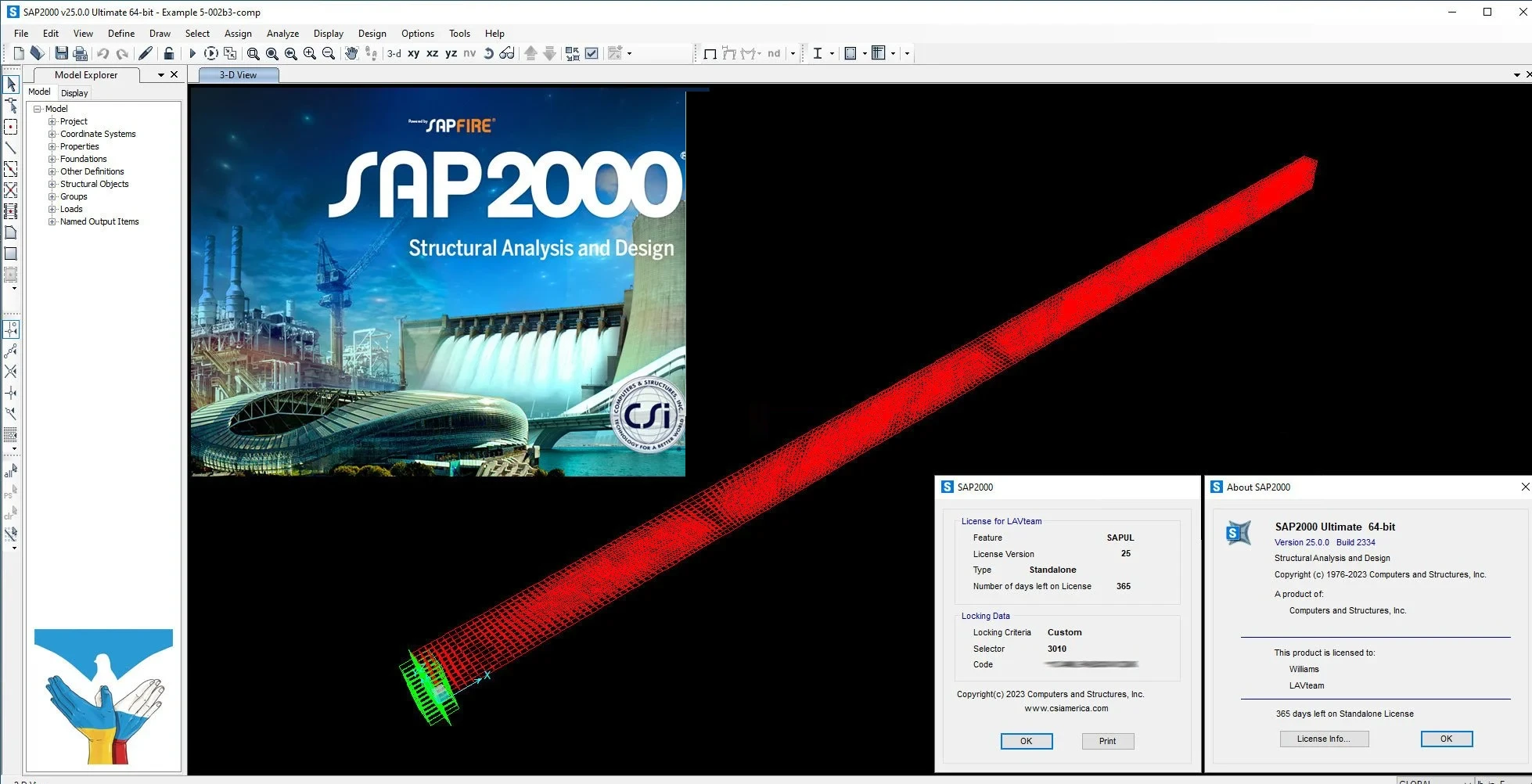
Task: Switch to the xz view
Action: (x=432, y=53)
